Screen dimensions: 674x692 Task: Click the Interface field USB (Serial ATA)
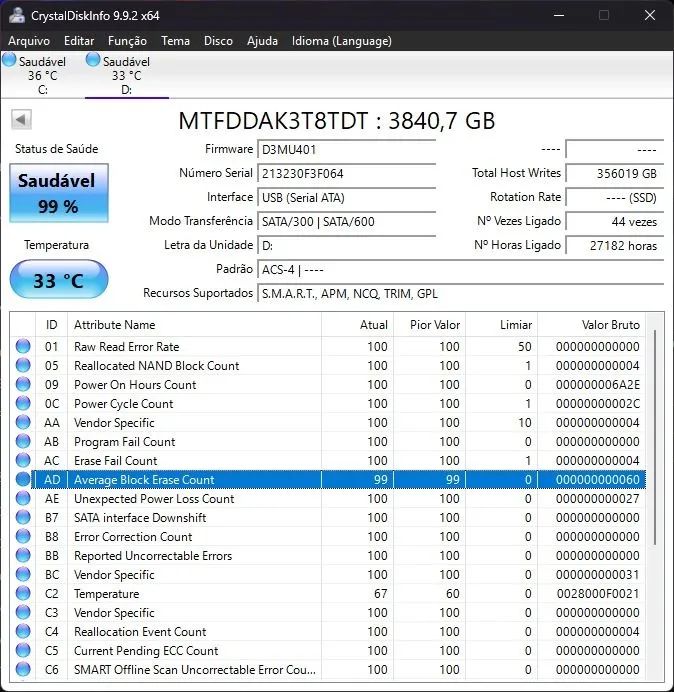point(346,197)
